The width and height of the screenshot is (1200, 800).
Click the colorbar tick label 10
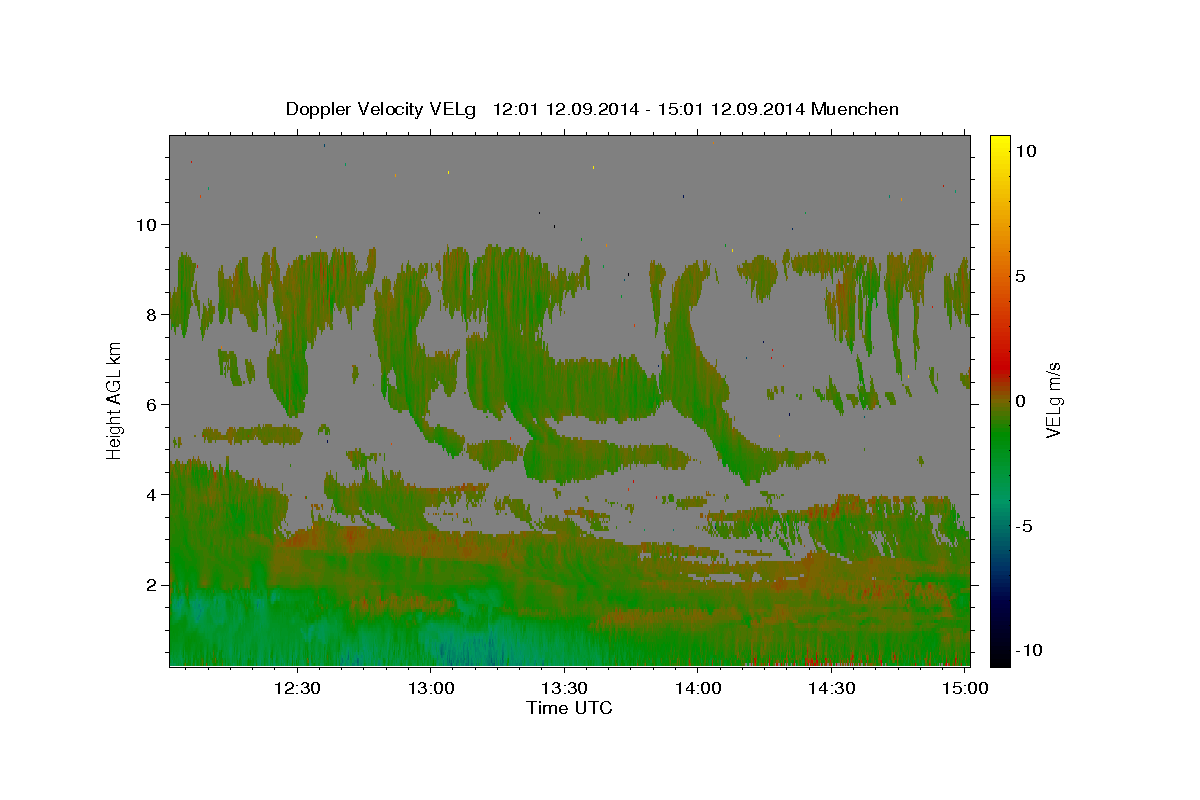(1025, 150)
